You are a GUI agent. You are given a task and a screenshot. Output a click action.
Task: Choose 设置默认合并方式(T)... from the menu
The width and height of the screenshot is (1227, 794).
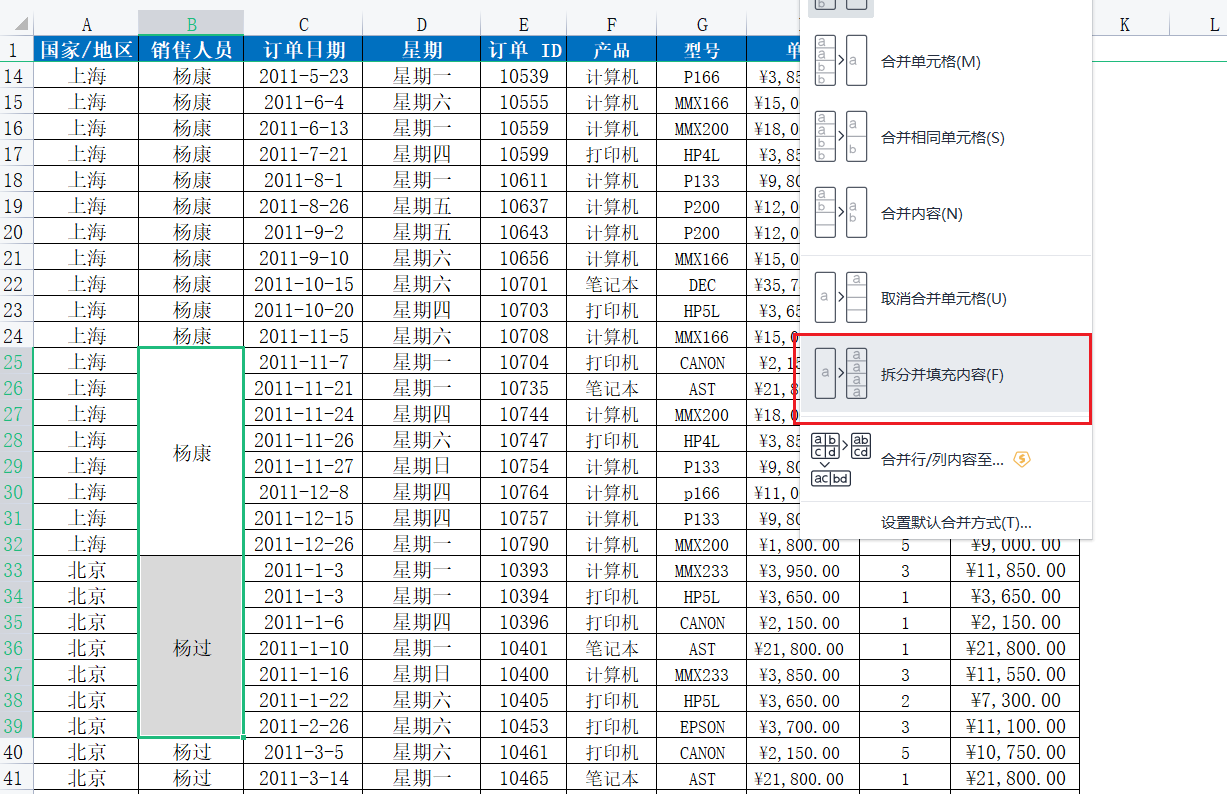(955, 522)
